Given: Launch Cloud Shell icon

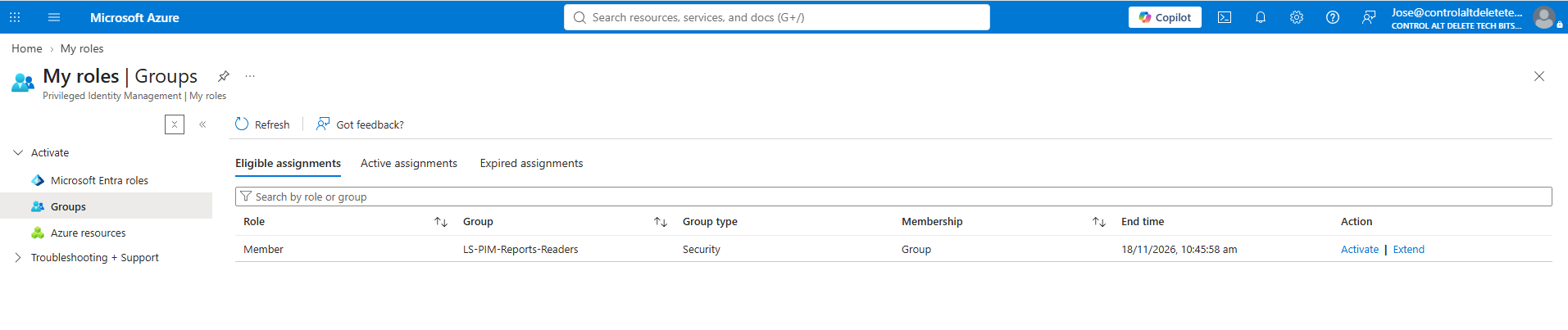Looking at the screenshot, I should pyautogui.click(x=1225, y=17).
